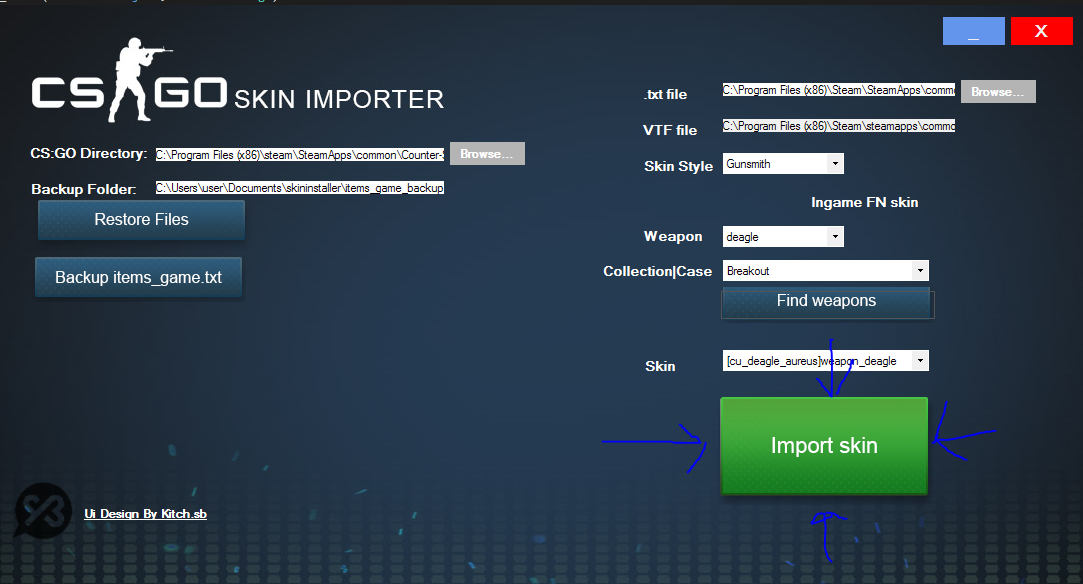Click the Collection|Case label
Image resolution: width=1083 pixels, height=584 pixels.
coord(658,271)
